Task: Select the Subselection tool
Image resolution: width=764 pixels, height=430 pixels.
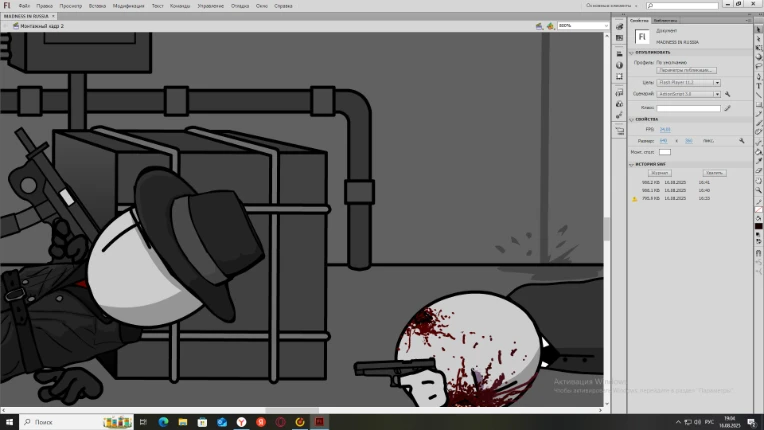Action: click(759, 39)
